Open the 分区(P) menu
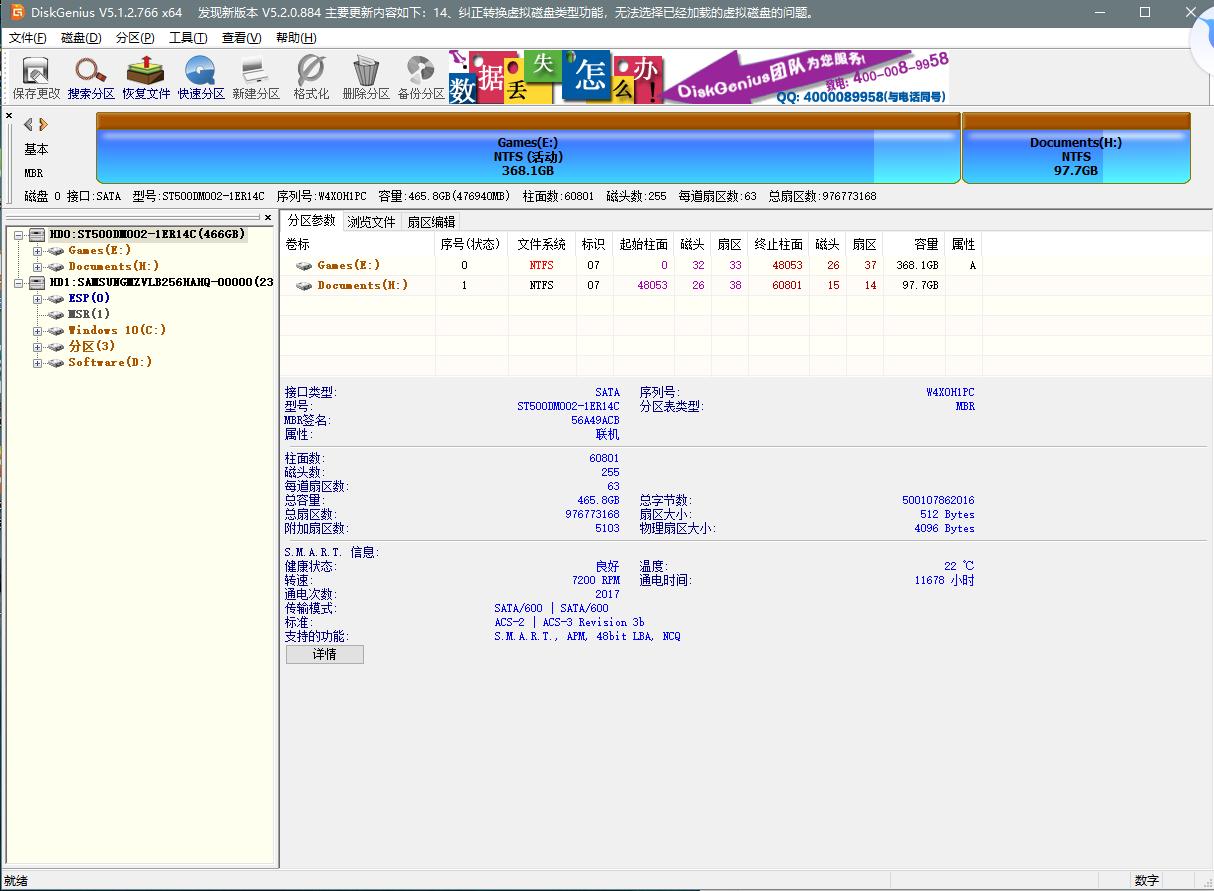1214x891 pixels. 135,38
